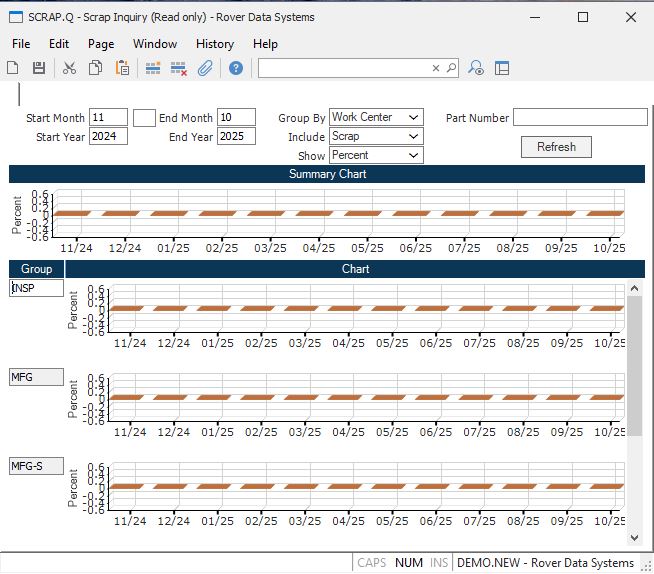Open the Window menu
The height and width of the screenshot is (574, 654).
coord(155,44)
